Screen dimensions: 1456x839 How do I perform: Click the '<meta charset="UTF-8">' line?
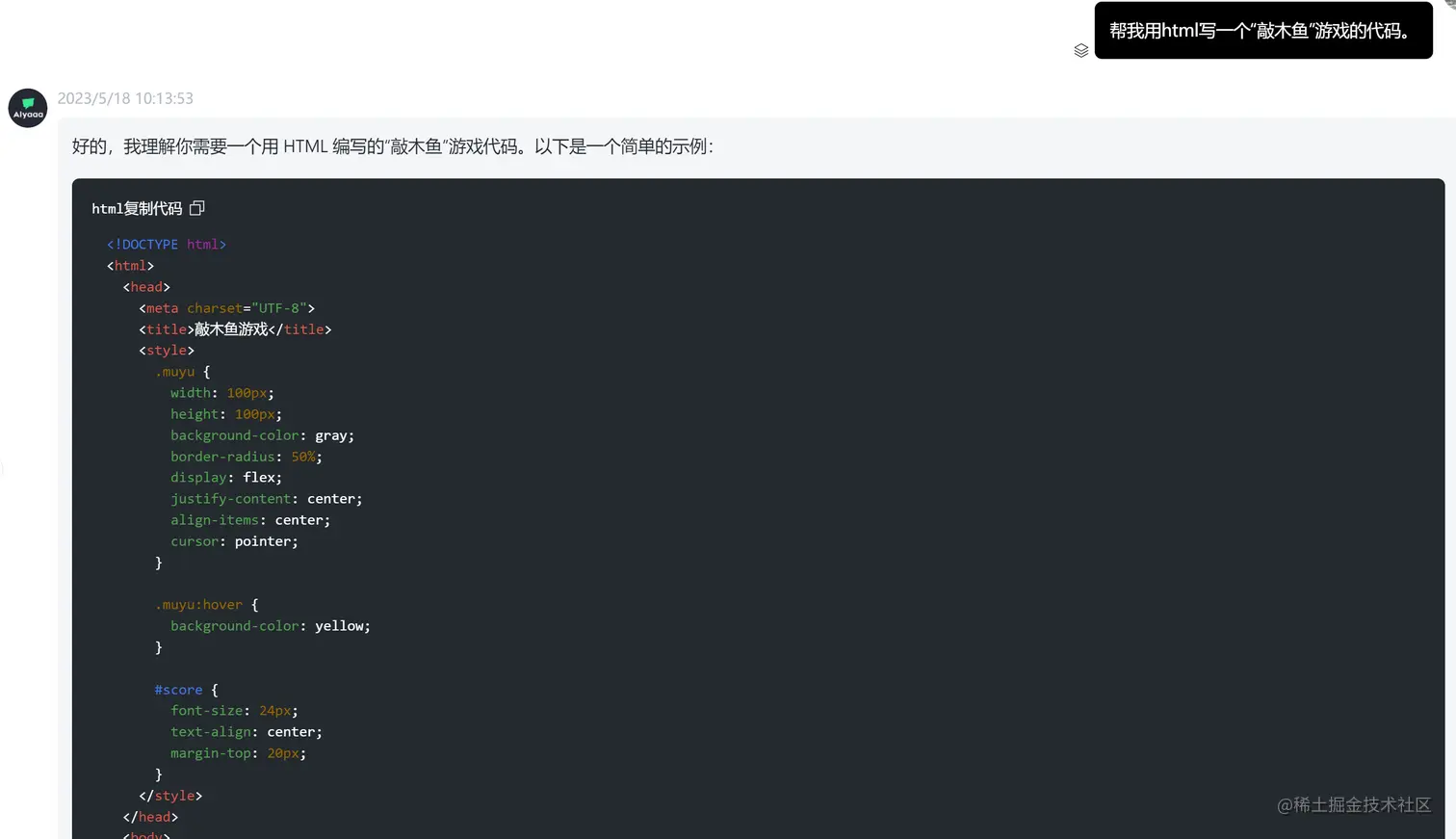tap(227, 308)
